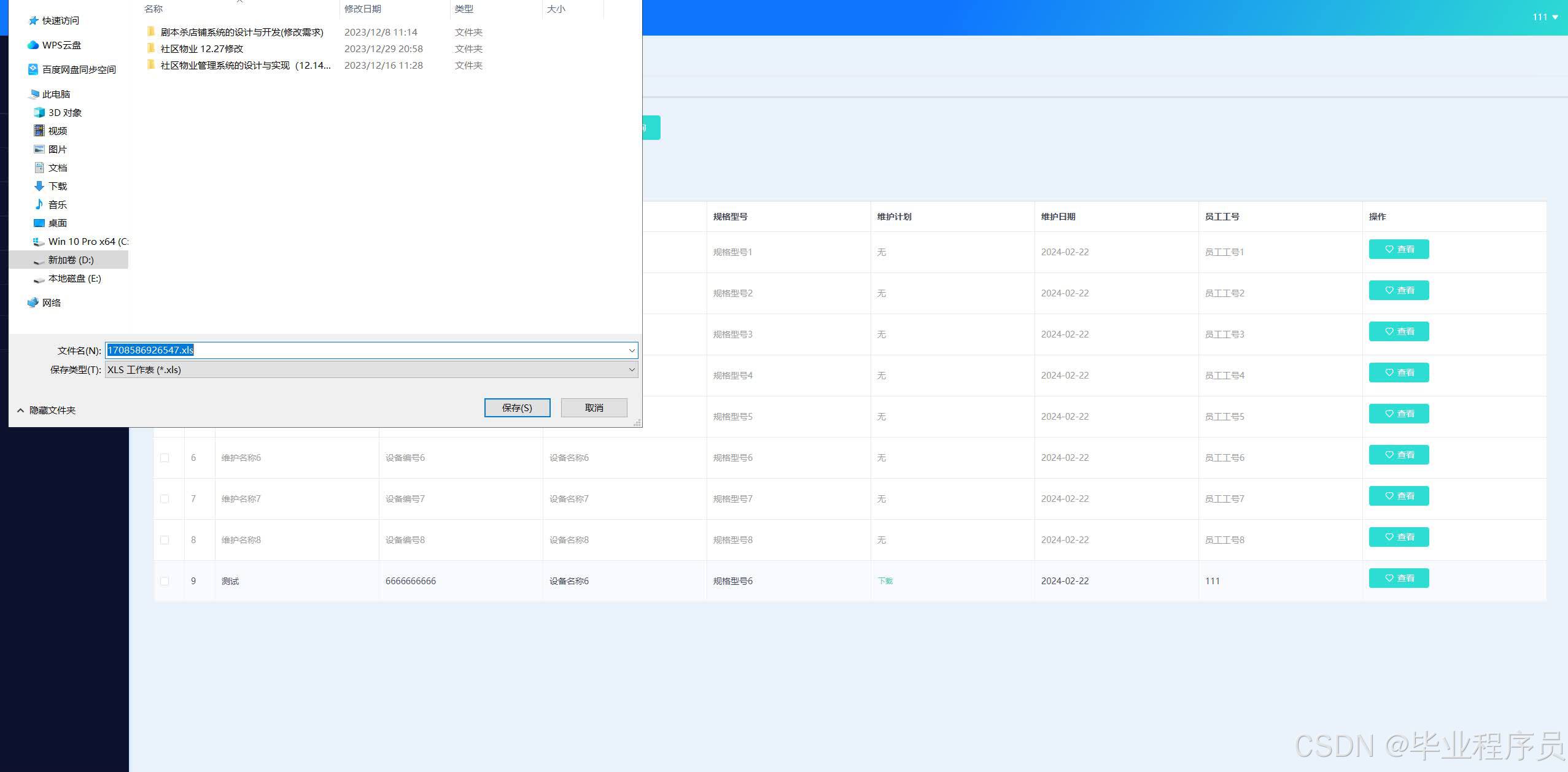Collapse folders with 隐藏文件夹 chevron

point(21,411)
